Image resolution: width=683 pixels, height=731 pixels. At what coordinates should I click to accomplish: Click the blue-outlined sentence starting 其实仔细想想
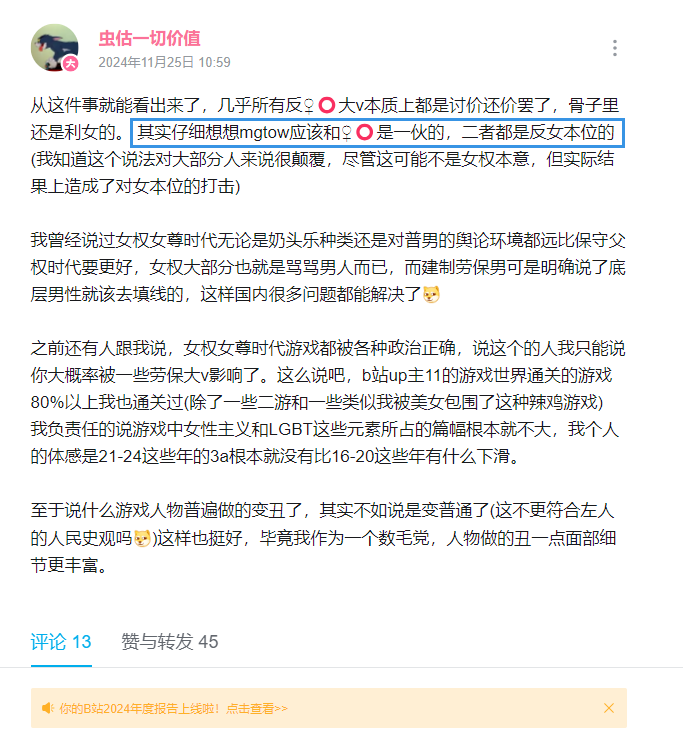[378, 133]
